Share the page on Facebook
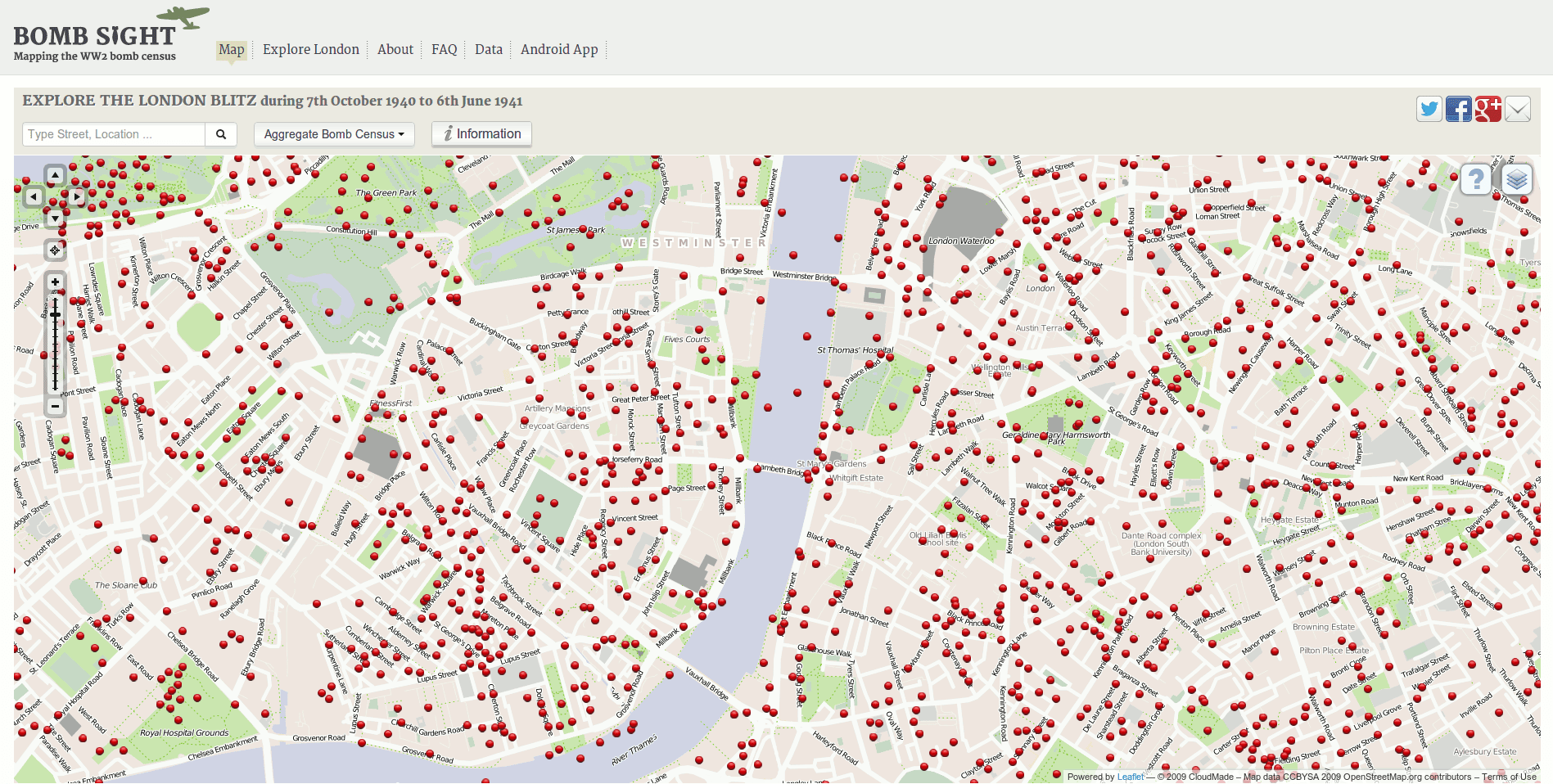The width and height of the screenshot is (1553, 784). [x=1459, y=109]
